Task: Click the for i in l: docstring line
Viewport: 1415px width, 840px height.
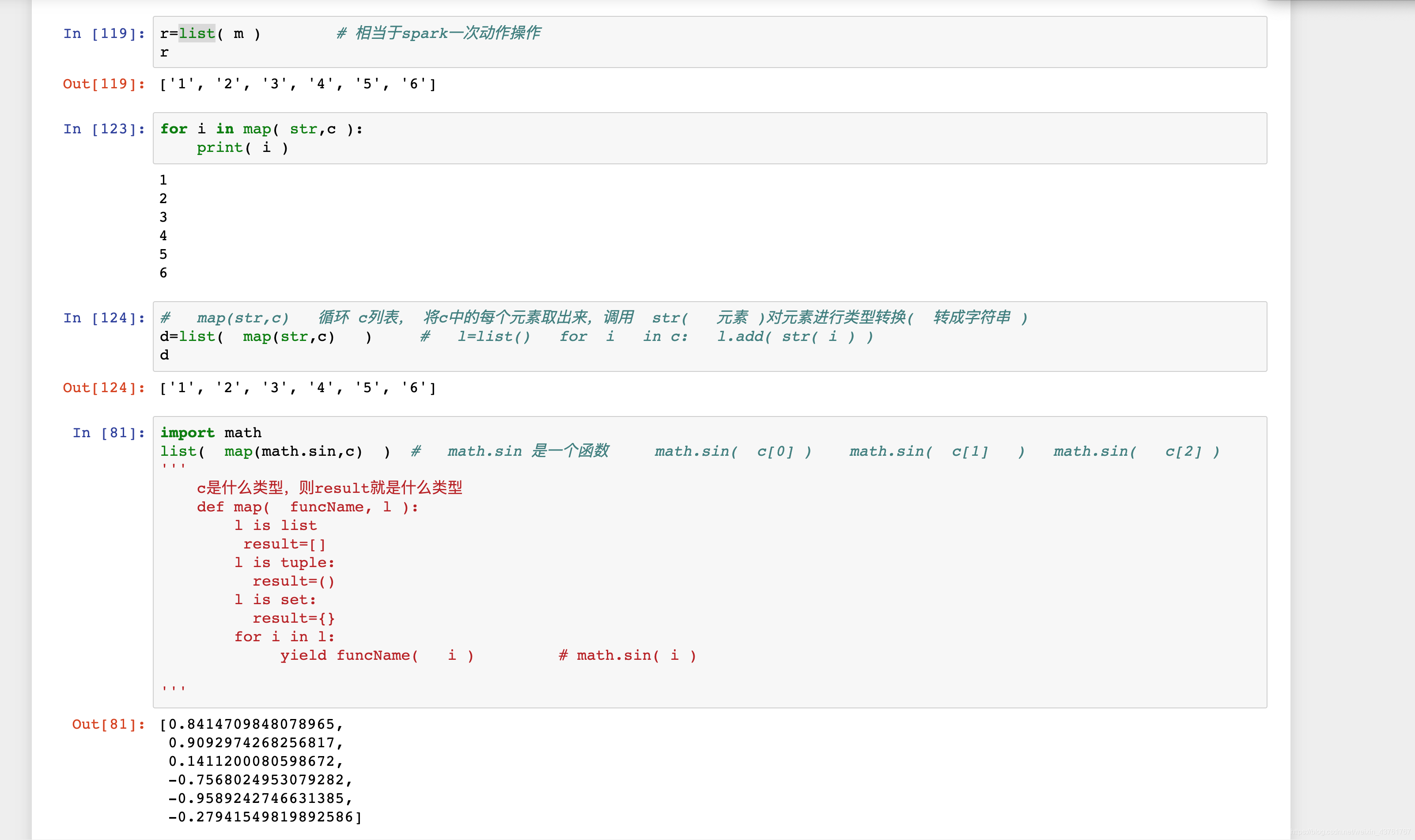Action: [285, 637]
